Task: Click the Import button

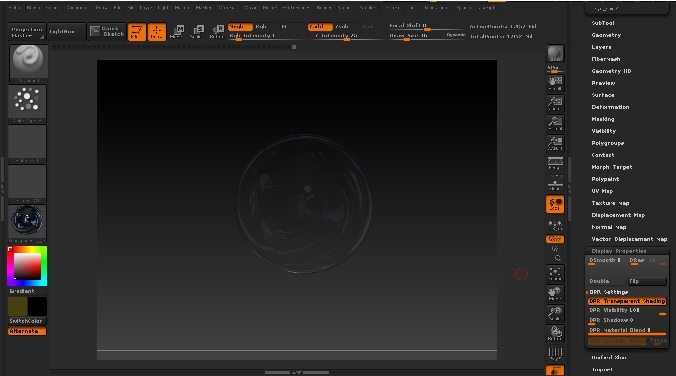Action: [602, 370]
